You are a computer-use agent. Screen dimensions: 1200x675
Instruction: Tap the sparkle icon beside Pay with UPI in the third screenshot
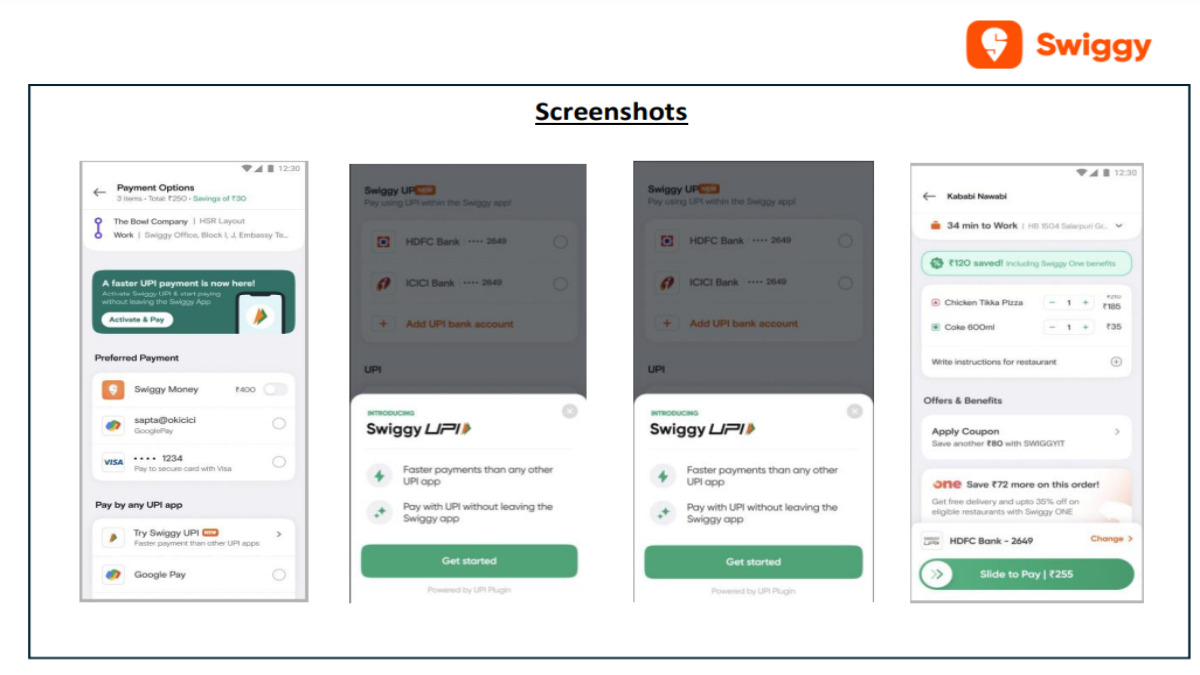663,514
